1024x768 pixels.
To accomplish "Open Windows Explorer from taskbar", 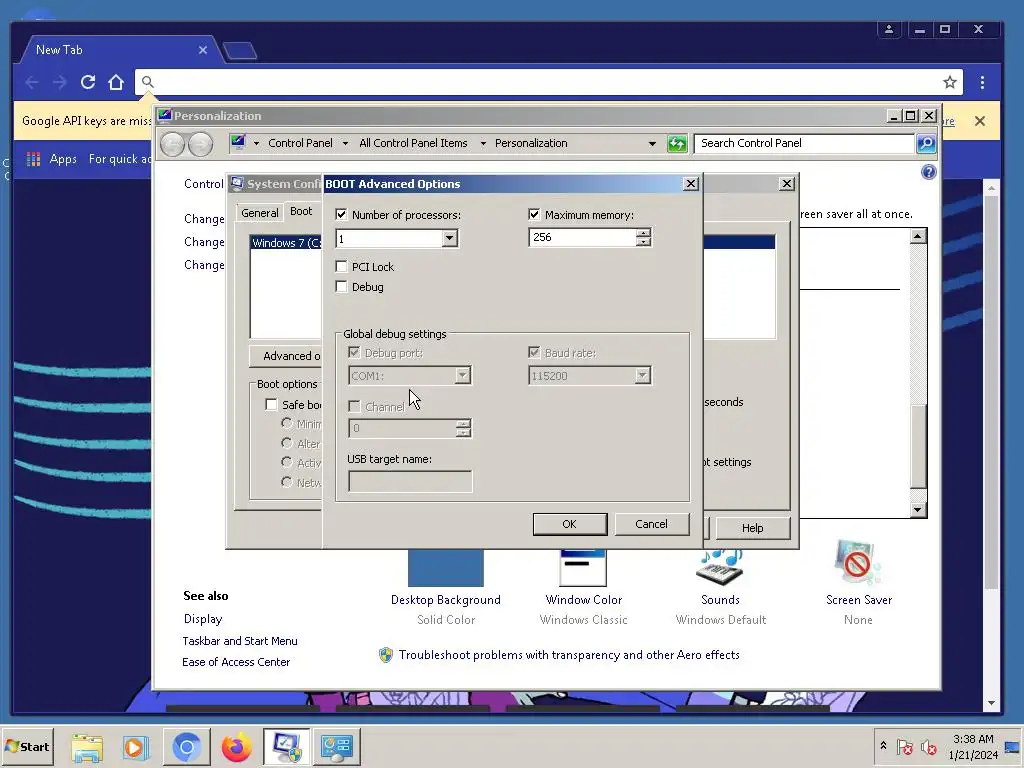I will point(87,747).
